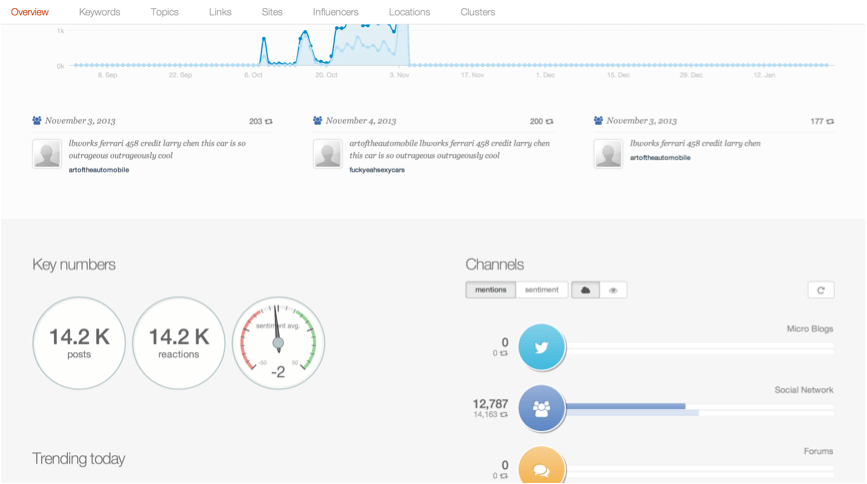Click the sentiment average gauge

pyautogui.click(x=279, y=342)
